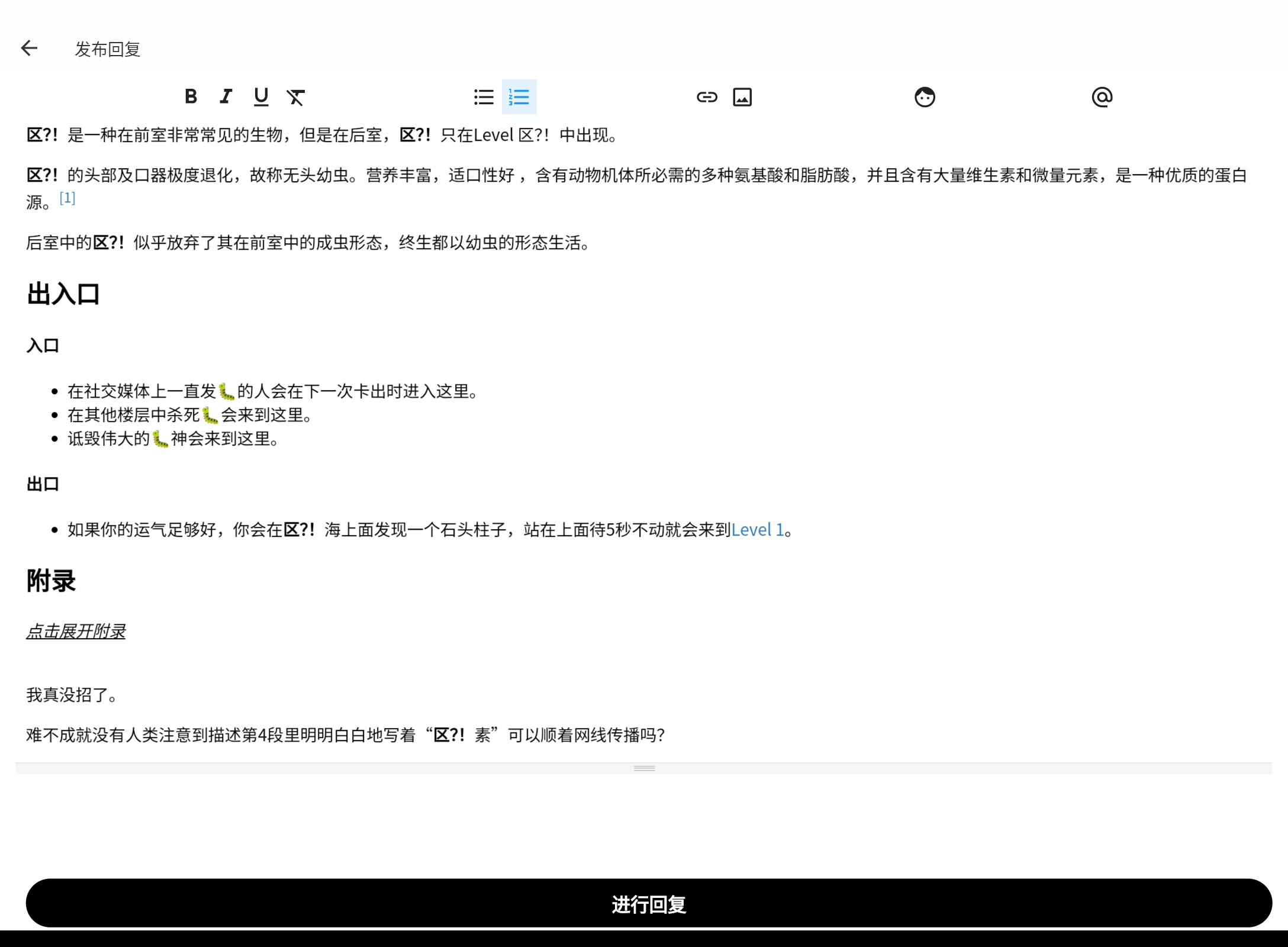
Task: Toggle bulleted list formatting
Action: pyautogui.click(x=484, y=96)
